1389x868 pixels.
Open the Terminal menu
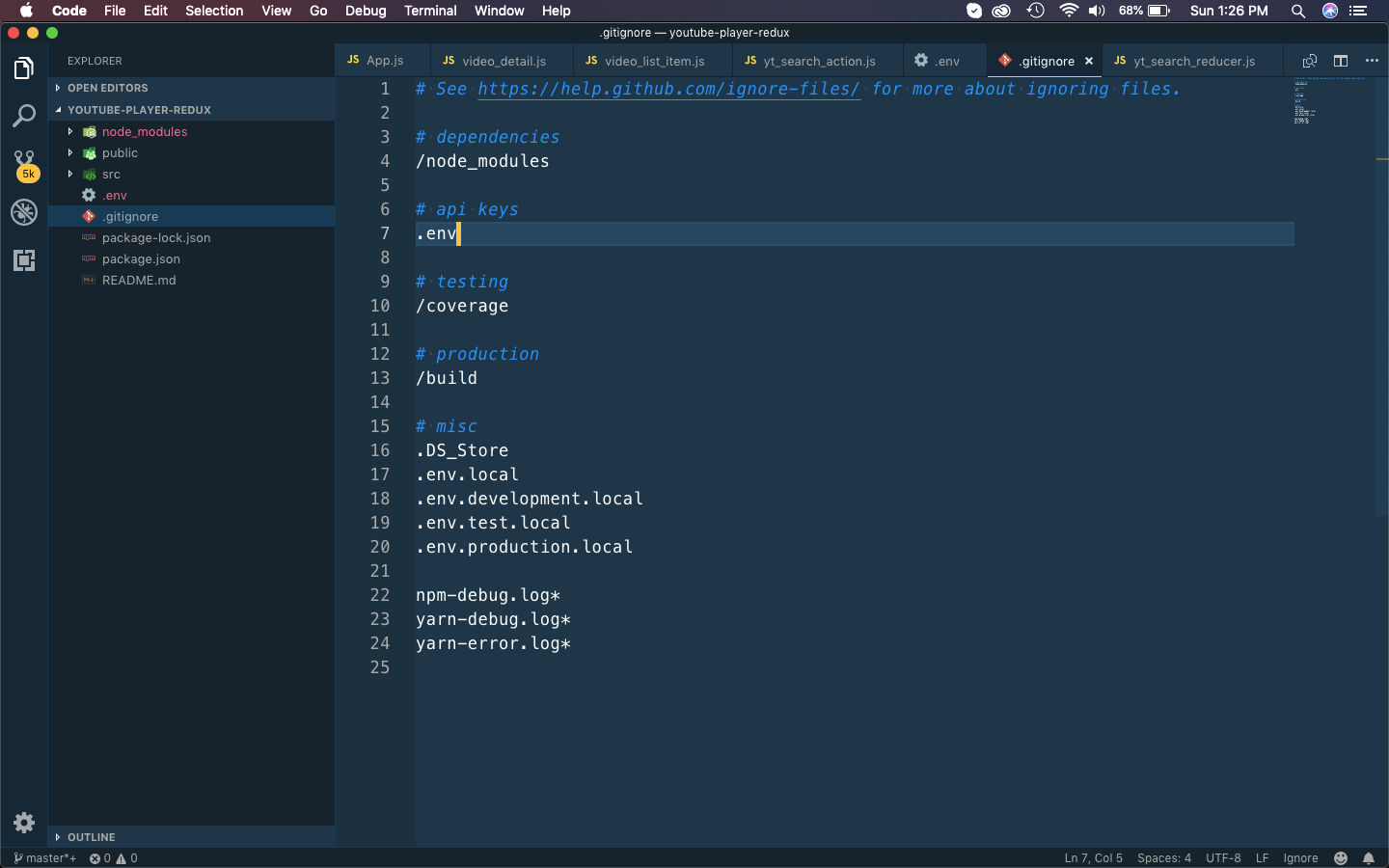430,11
